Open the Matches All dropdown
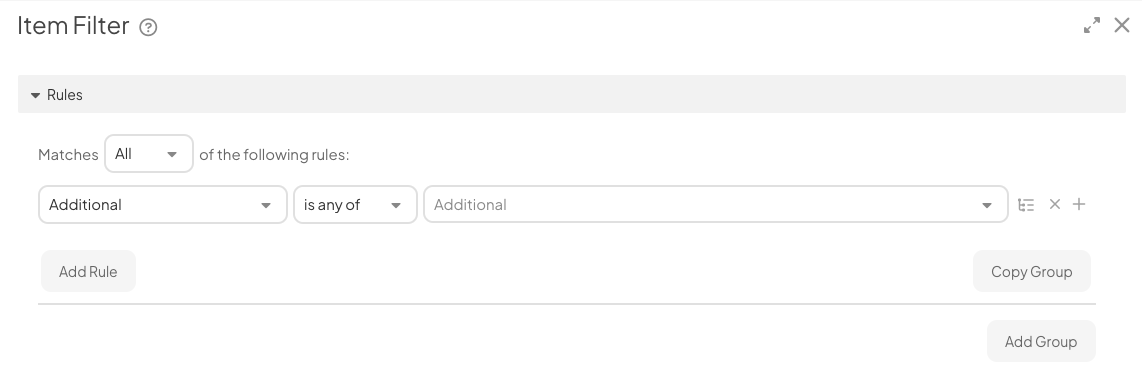The width and height of the screenshot is (1142, 373). 149,154
